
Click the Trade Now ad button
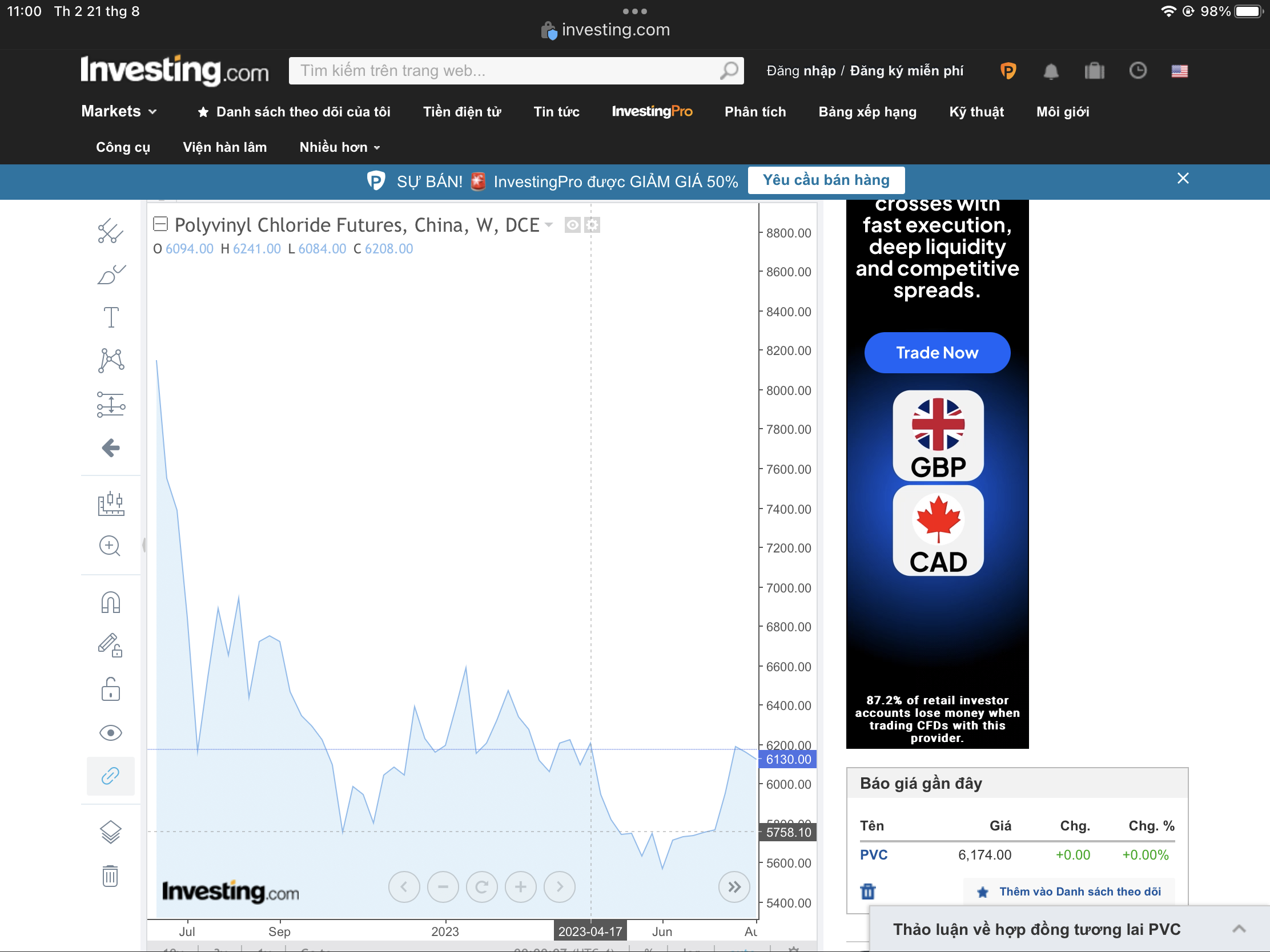[937, 352]
